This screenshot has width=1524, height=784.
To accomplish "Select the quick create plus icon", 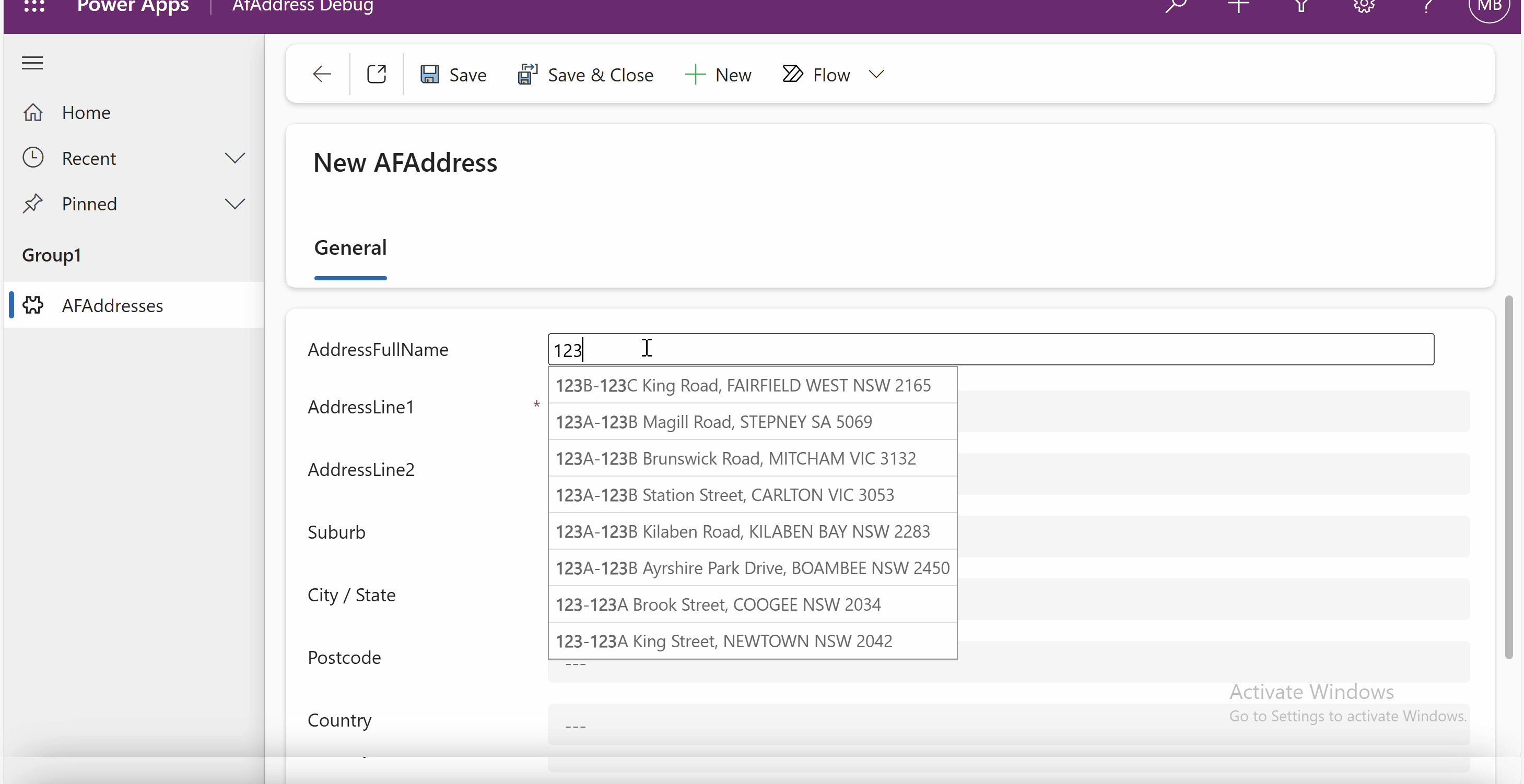I will pyautogui.click(x=1239, y=6).
